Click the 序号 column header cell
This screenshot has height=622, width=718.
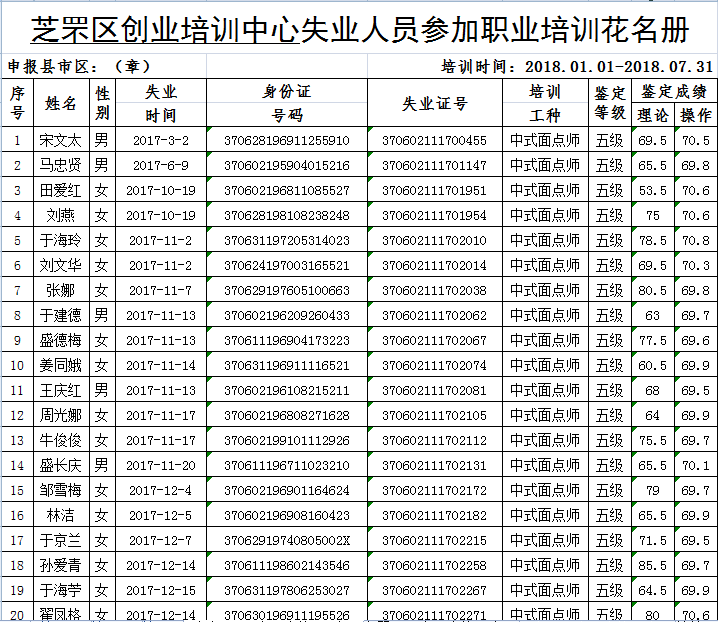pyautogui.click(x=17, y=103)
